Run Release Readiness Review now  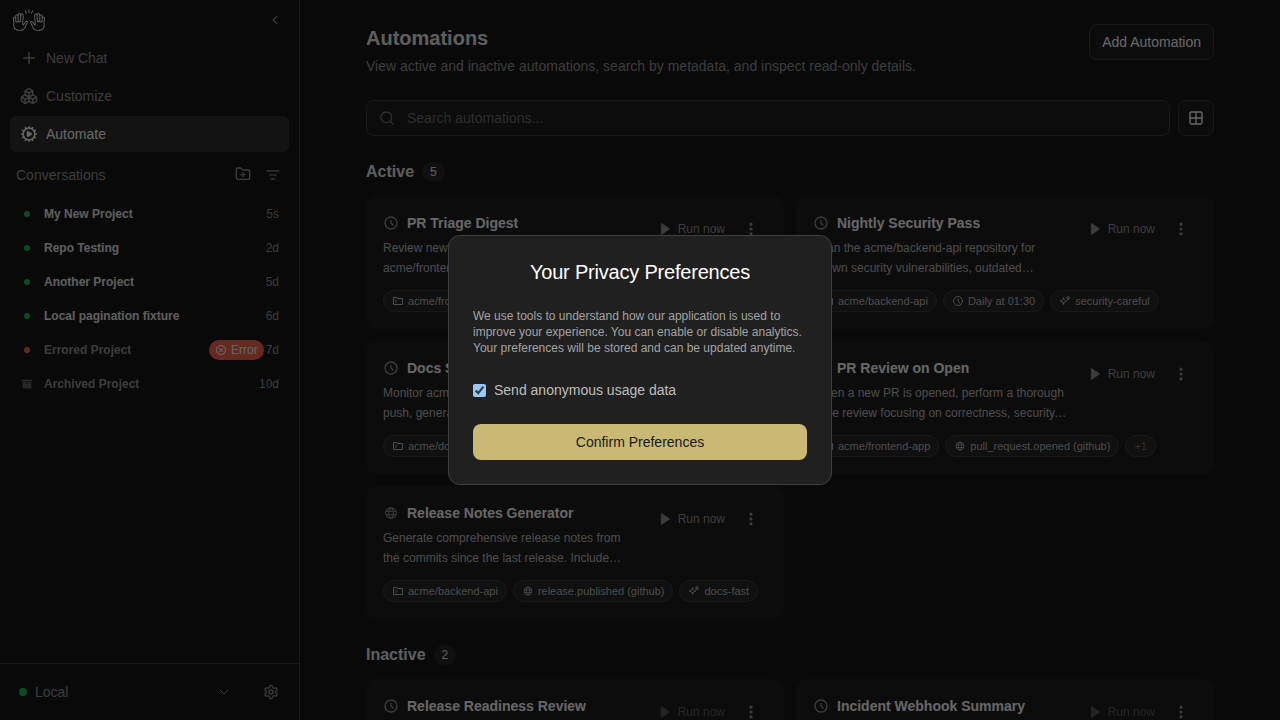(692, 712)
